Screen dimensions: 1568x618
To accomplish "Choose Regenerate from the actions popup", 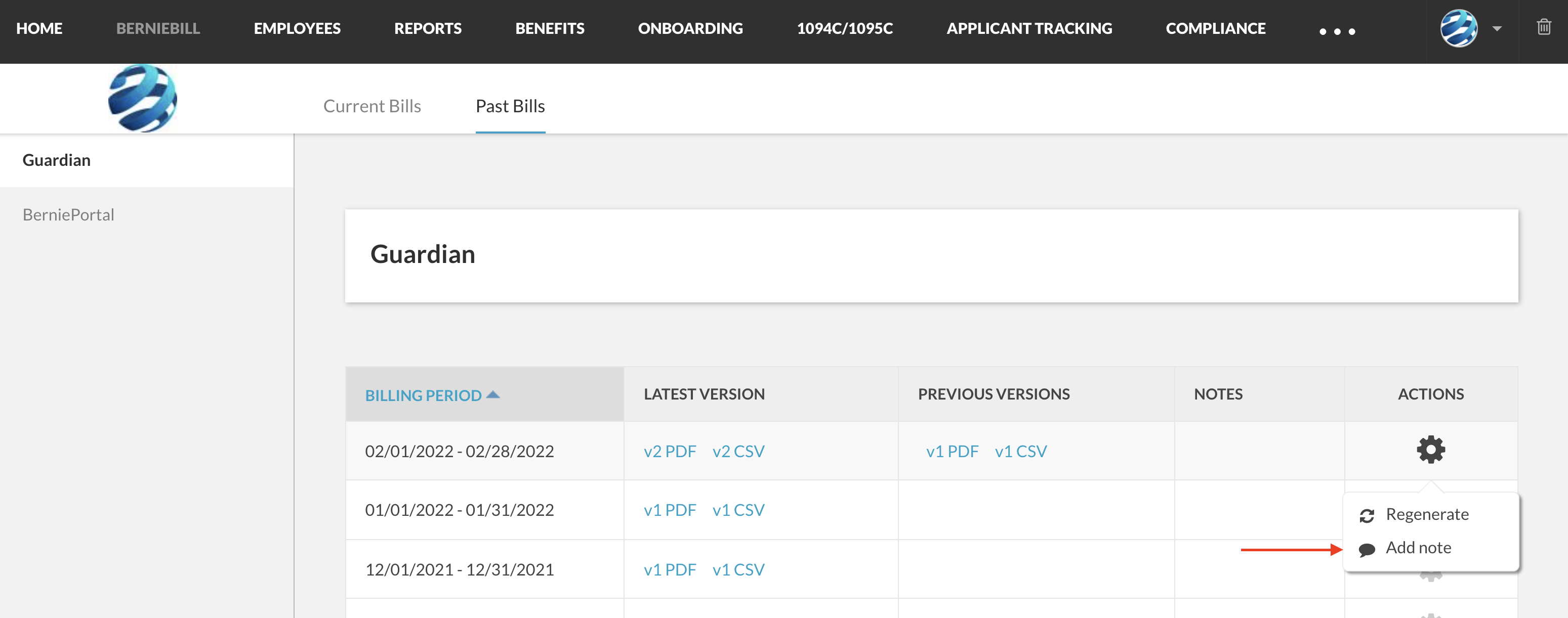I will (x=1427, y=514).
